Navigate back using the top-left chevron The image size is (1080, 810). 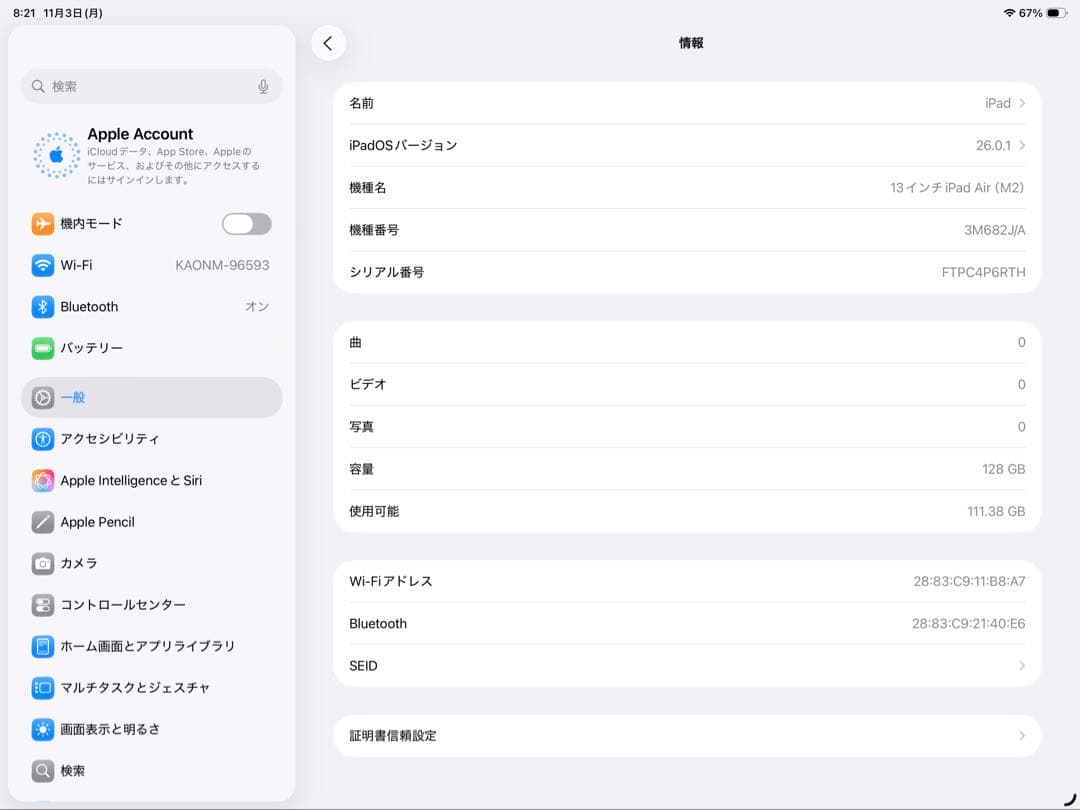pyautogui.click(x=328, y=43)
